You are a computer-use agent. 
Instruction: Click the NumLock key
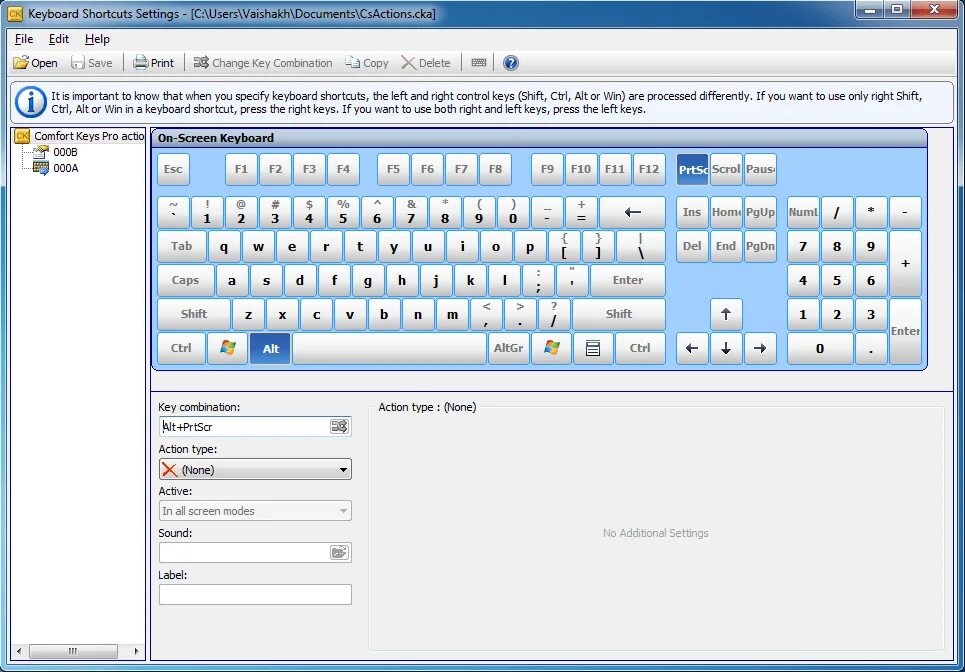(x=803, y=213)
